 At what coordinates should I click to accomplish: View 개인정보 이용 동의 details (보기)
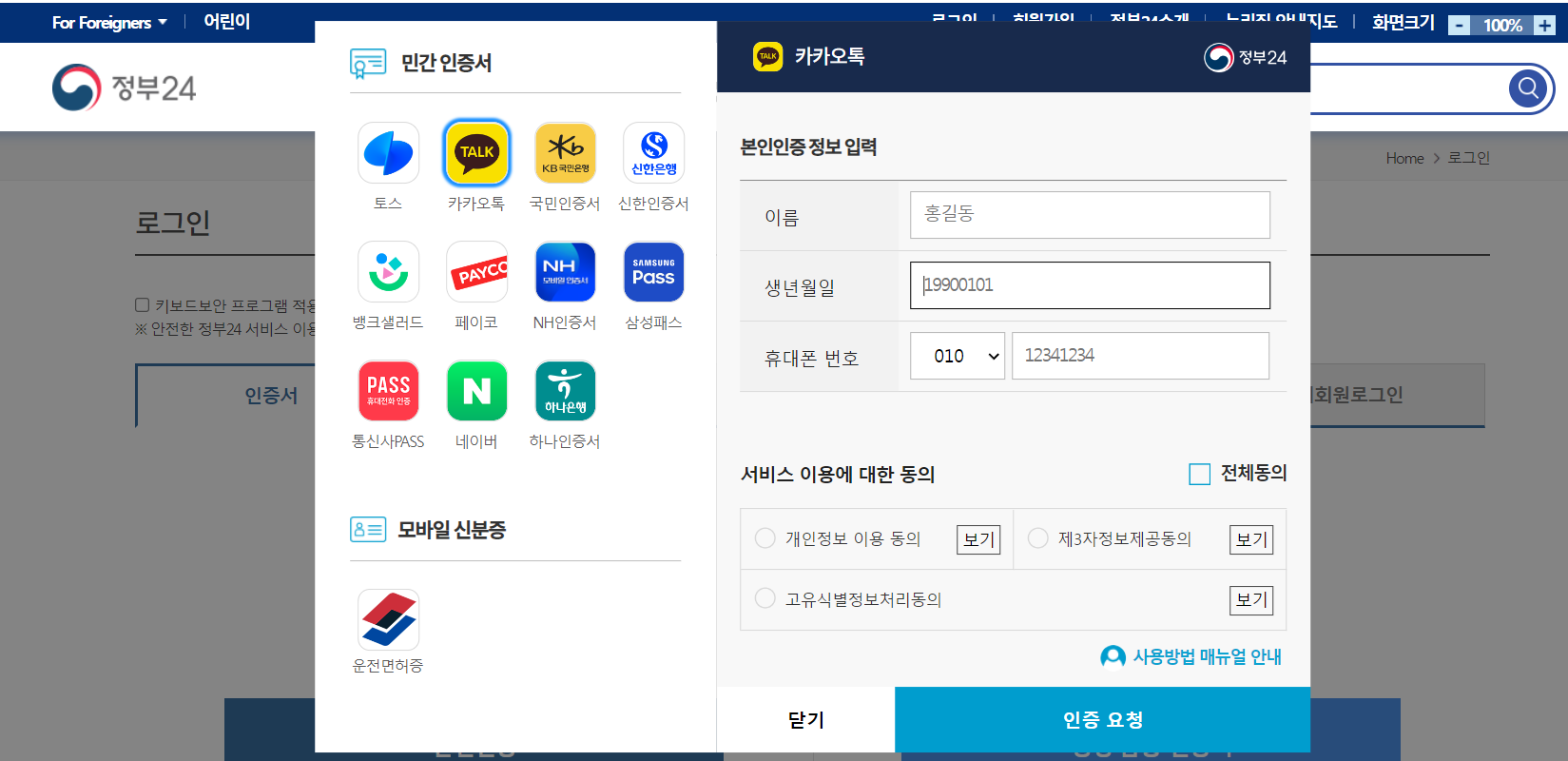(978, 539)
